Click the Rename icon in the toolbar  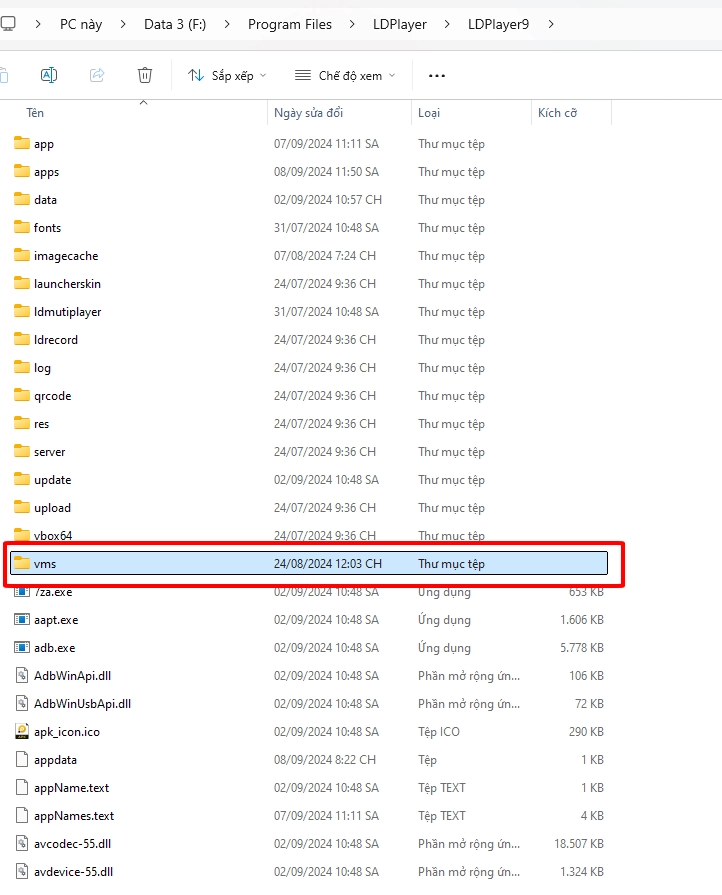[48, 75]
